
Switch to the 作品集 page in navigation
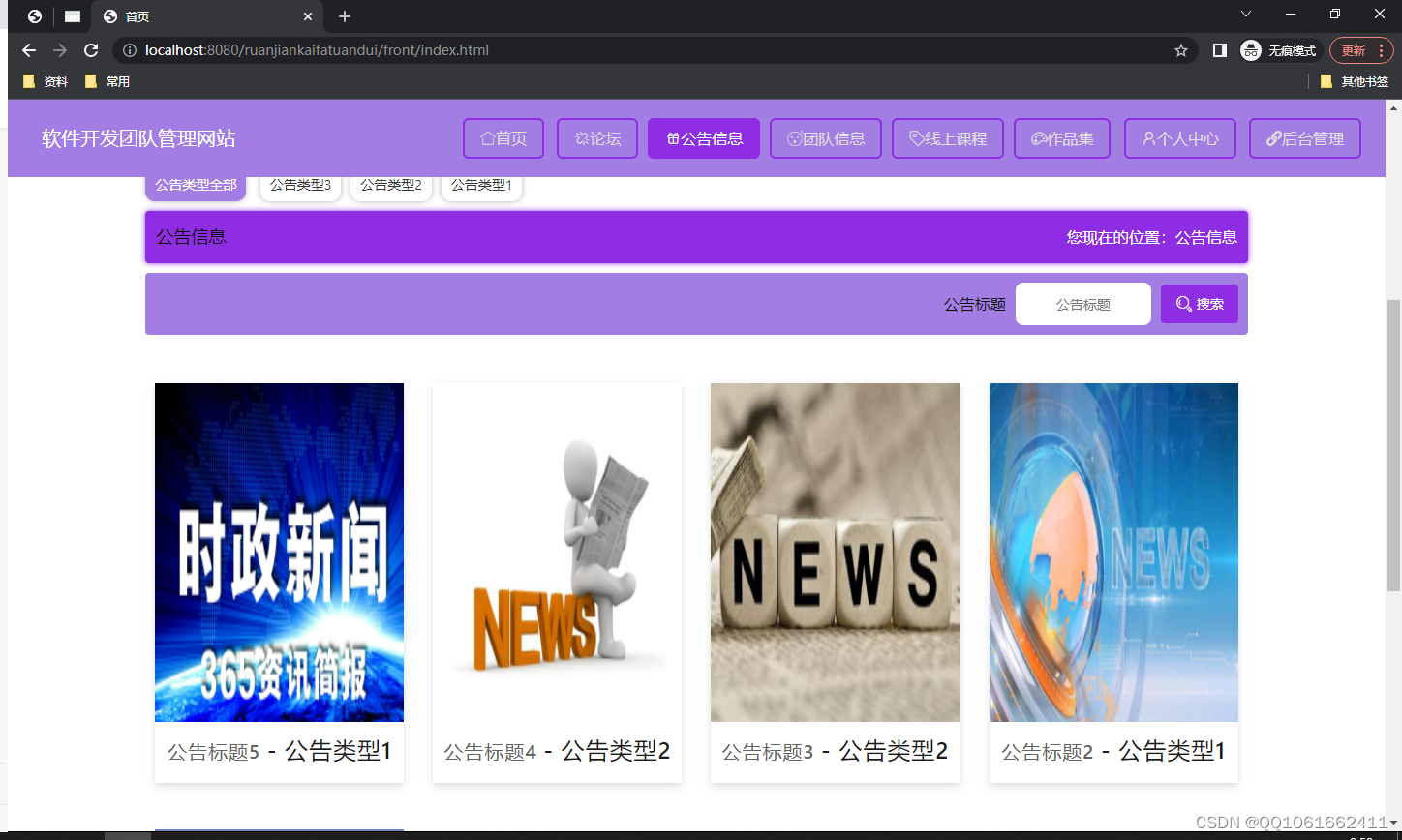1061,137
